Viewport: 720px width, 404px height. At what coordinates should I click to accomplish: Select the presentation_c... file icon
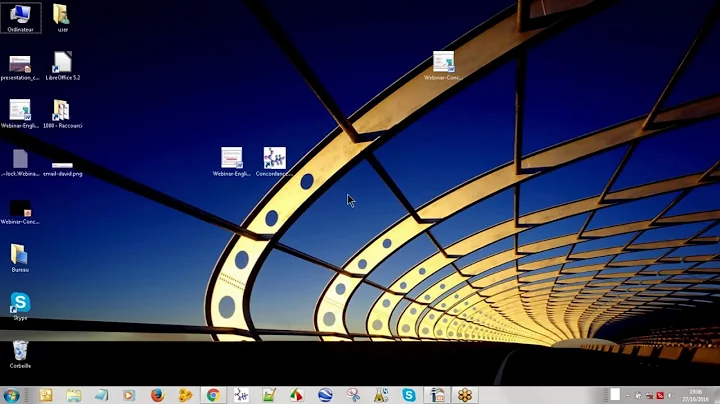click(x=20, y=67)
